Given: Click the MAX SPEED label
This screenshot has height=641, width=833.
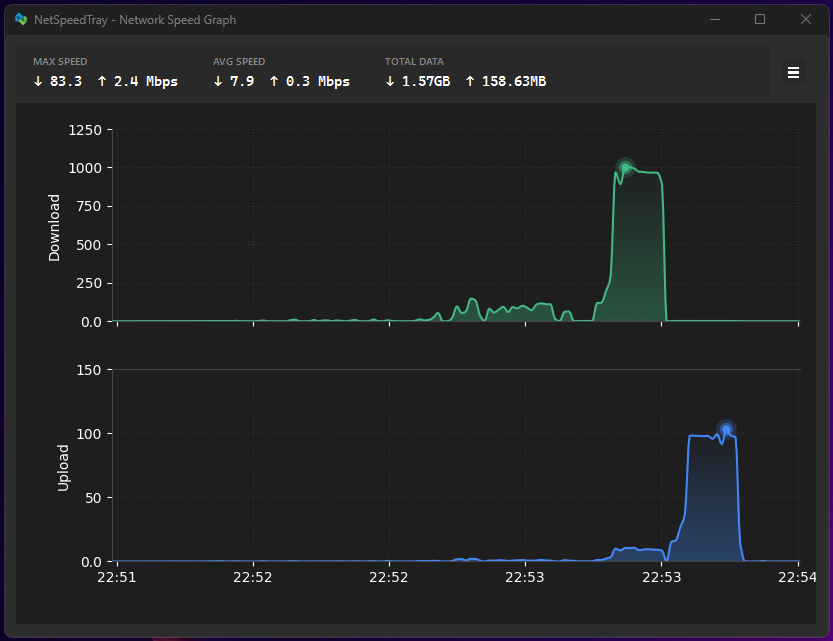Looking at the screenshot, I should coord(60,62).
